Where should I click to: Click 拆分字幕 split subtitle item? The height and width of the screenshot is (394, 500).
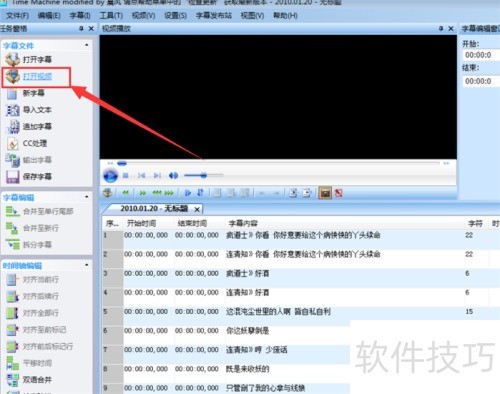(x=37, y=245)
